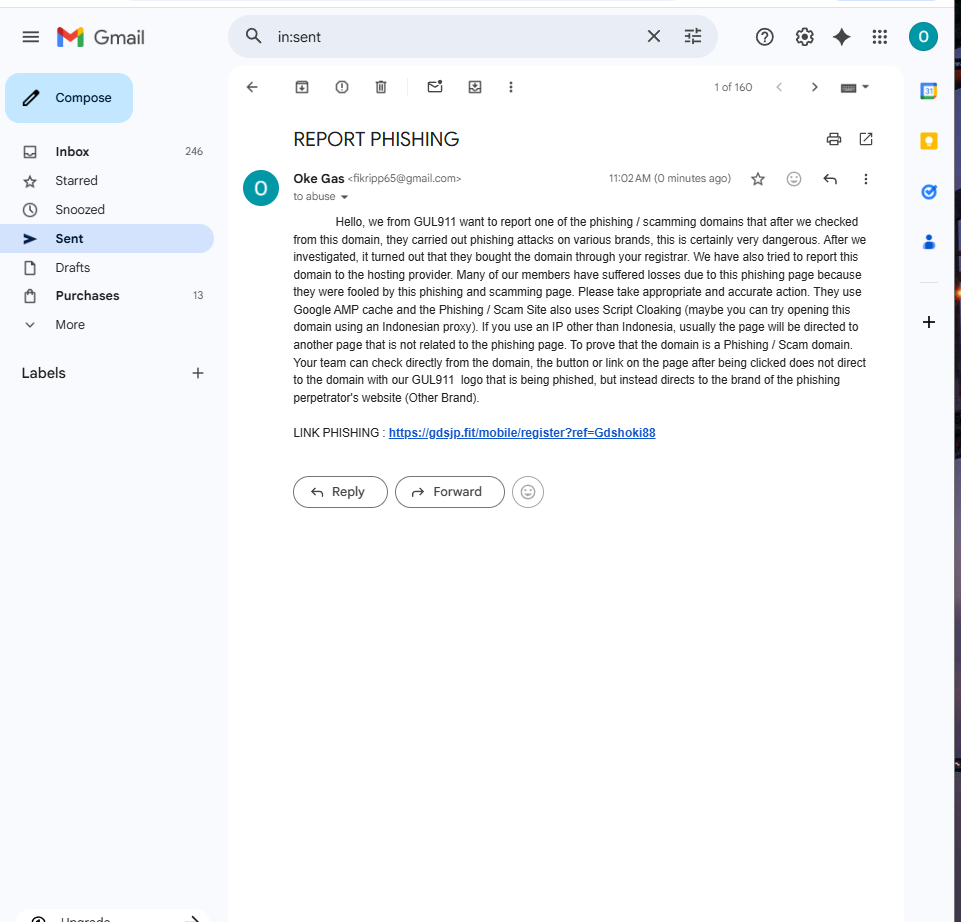
Task: Expand More in the sidebar
Action: pos(107,325)
